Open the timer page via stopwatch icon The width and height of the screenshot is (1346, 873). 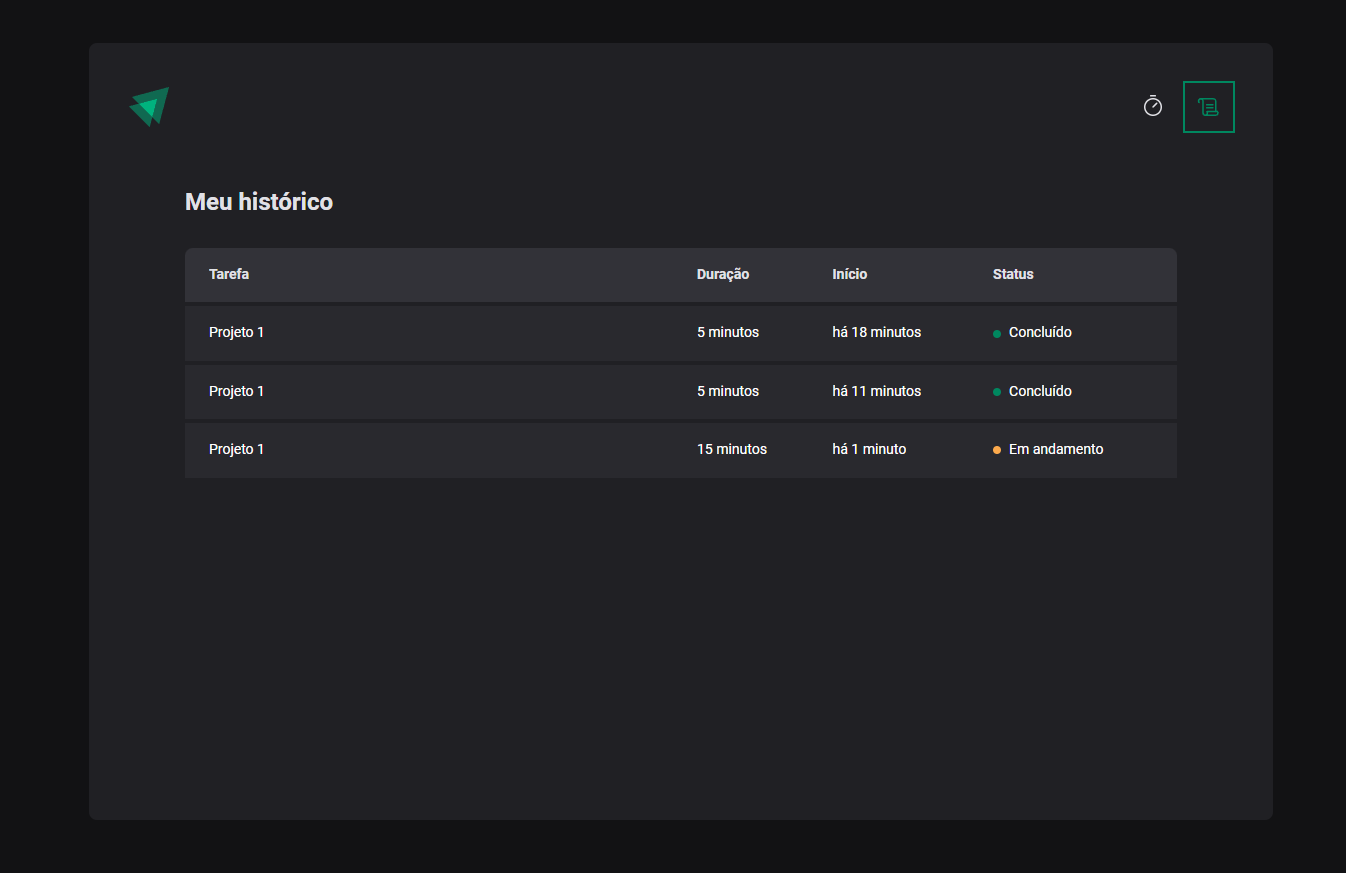(x=1153, y=106)
